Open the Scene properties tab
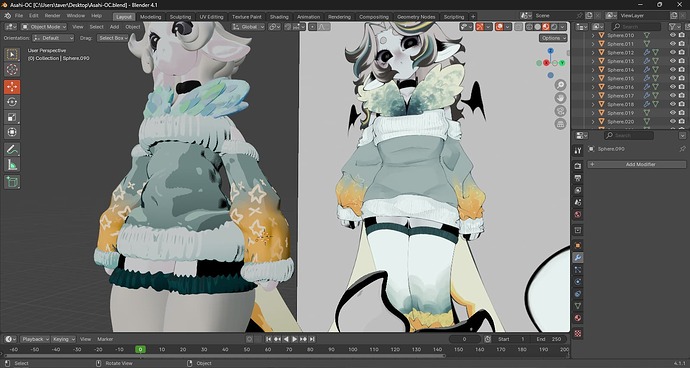This screenshot has height=368, width=690. tap(578, 202)
